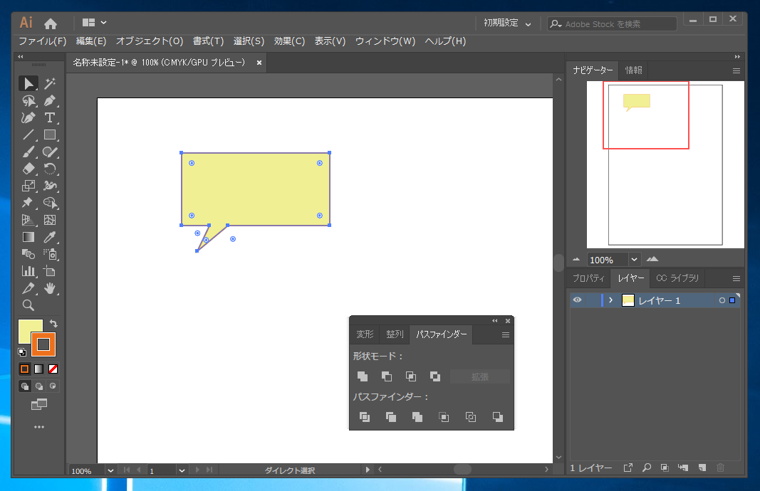Search in the Adobe Stock field

click(612, 24)
